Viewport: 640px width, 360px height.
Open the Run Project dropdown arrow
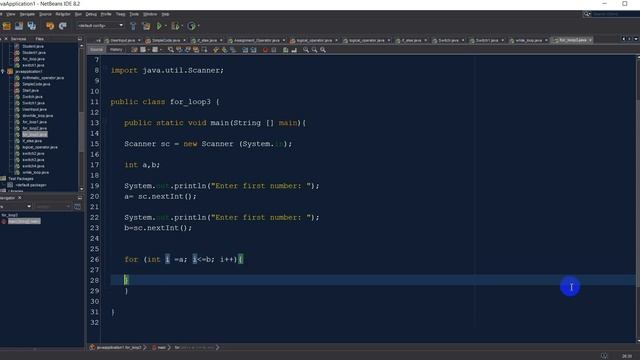(166, 26)
